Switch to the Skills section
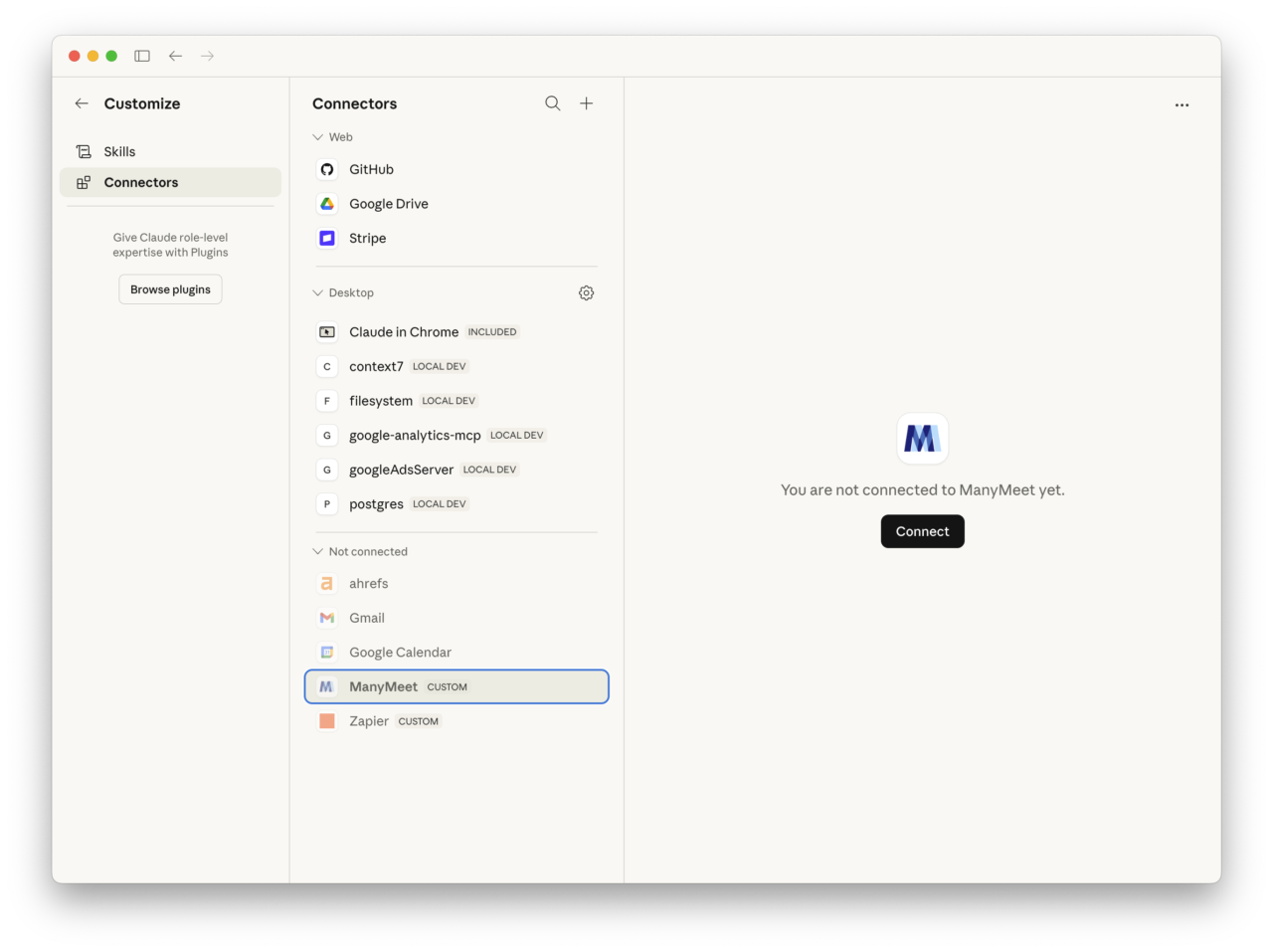Viewport: 1273px width, 952px height. point(119,151)
